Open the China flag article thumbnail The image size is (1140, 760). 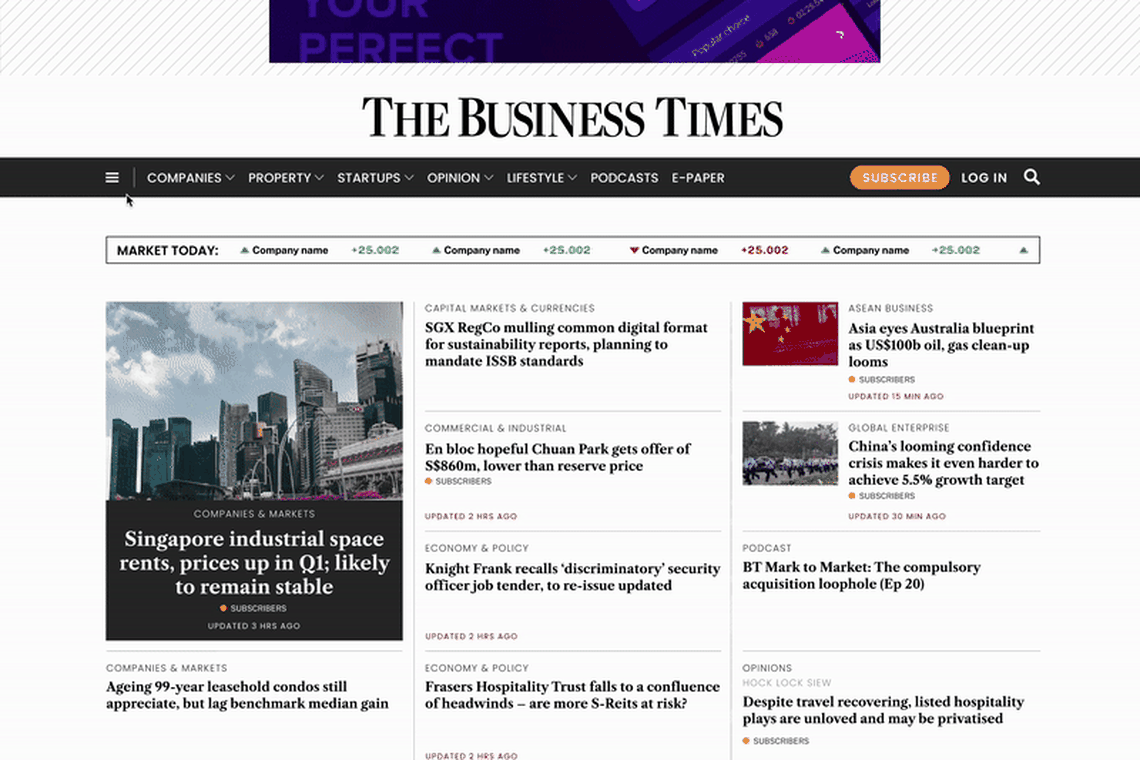790,334
